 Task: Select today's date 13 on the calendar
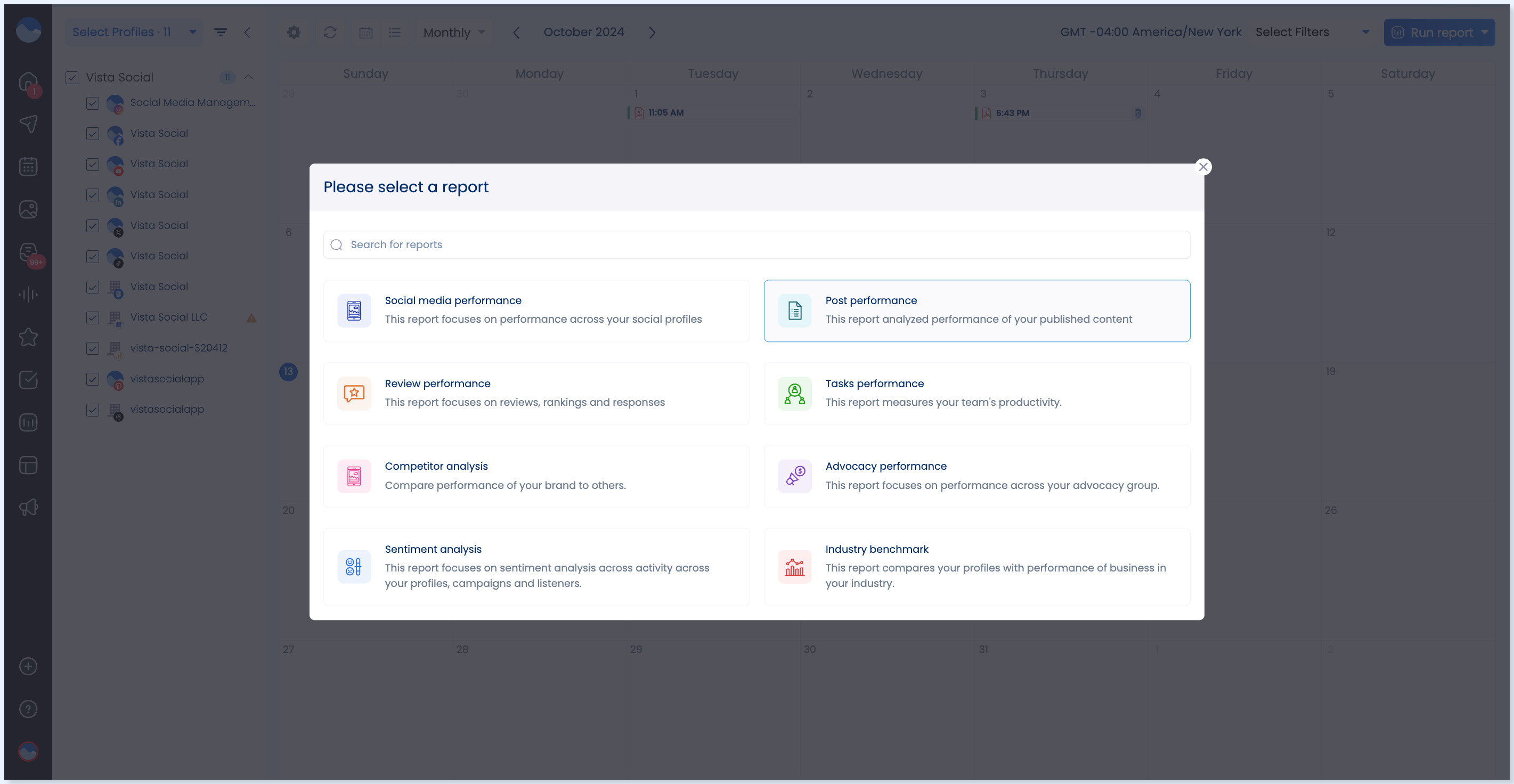(288, 371)
